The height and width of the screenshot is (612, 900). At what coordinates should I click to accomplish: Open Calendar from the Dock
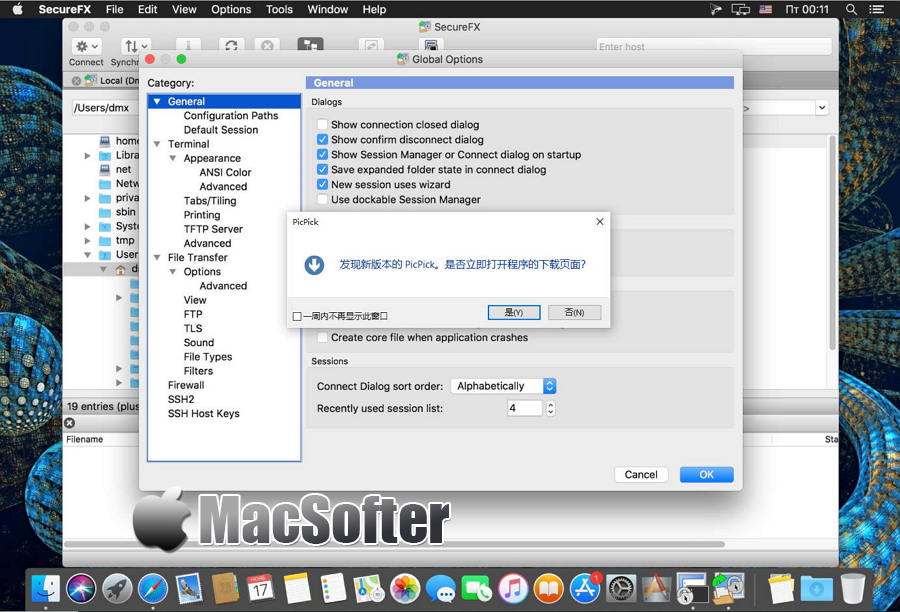point(261,588)
